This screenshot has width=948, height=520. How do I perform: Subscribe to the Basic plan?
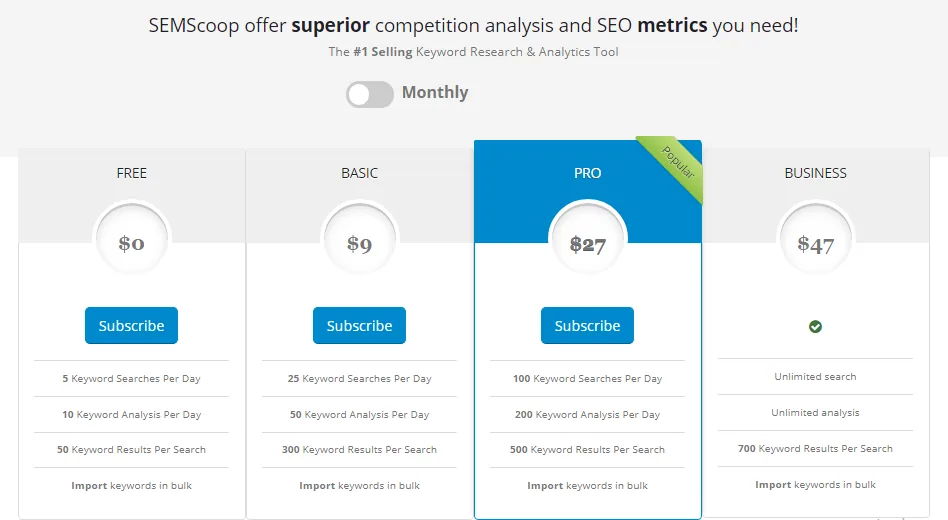359,326
